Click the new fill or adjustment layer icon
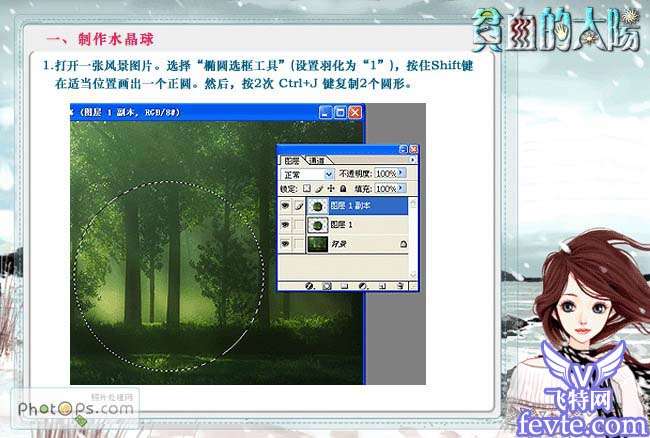Image resolution: width=650 pixels, height=438 pixels. coord(363,286)
